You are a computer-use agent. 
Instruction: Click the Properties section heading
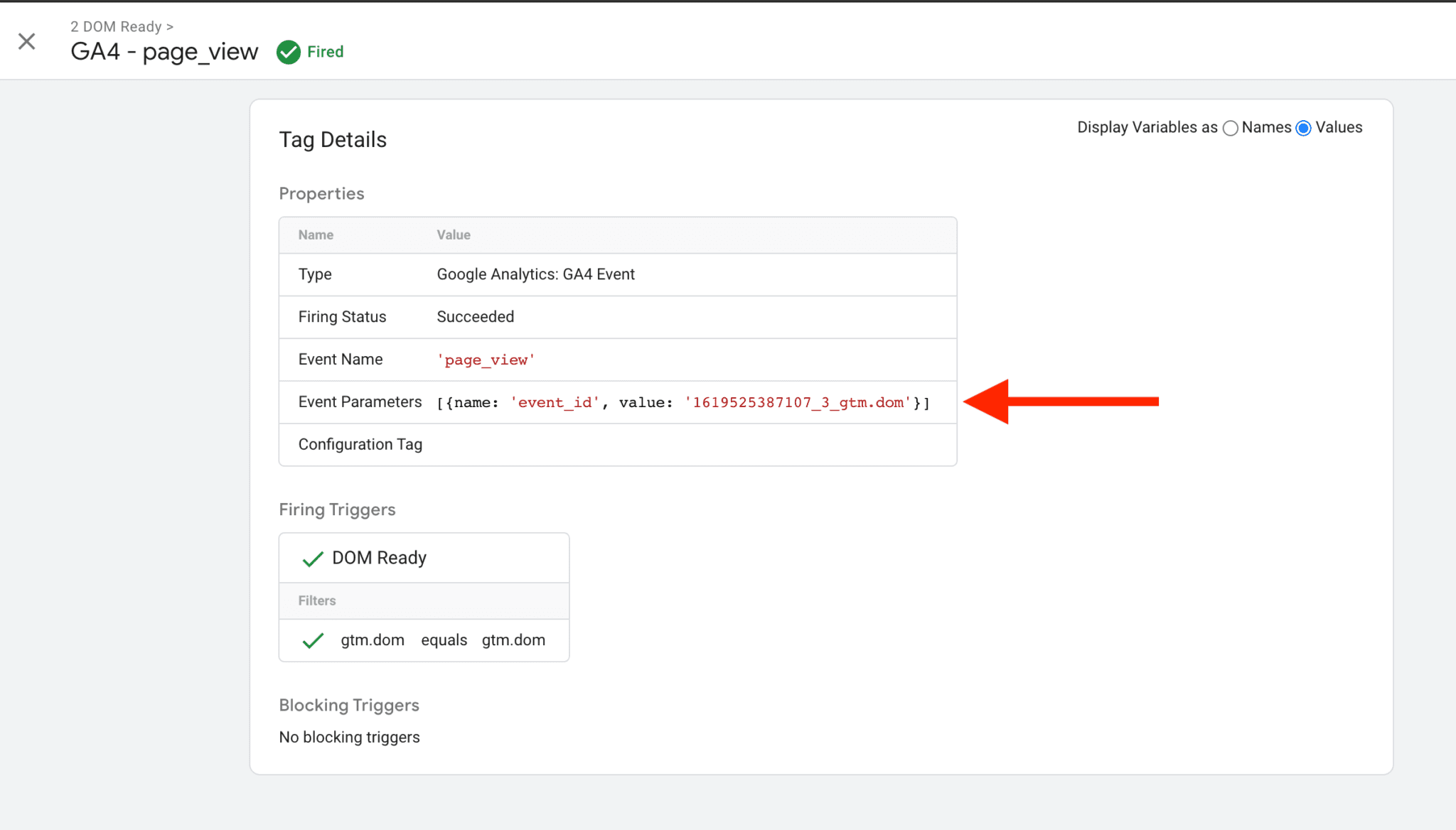[x=321, y=193]
